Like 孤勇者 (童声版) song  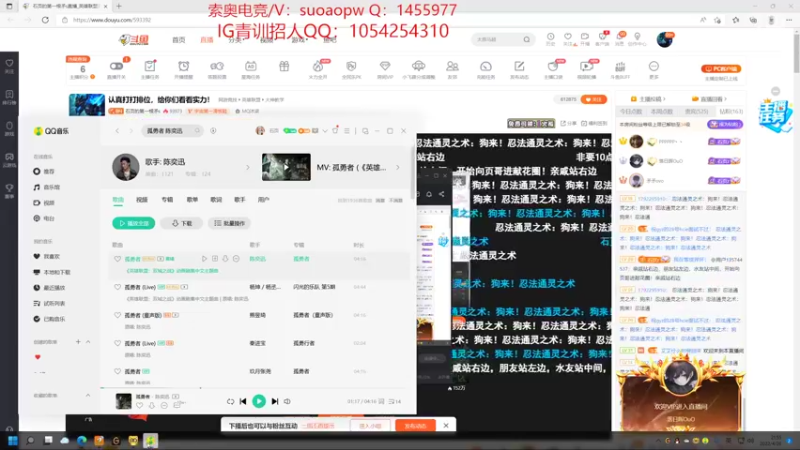click(x=117, y=315)
